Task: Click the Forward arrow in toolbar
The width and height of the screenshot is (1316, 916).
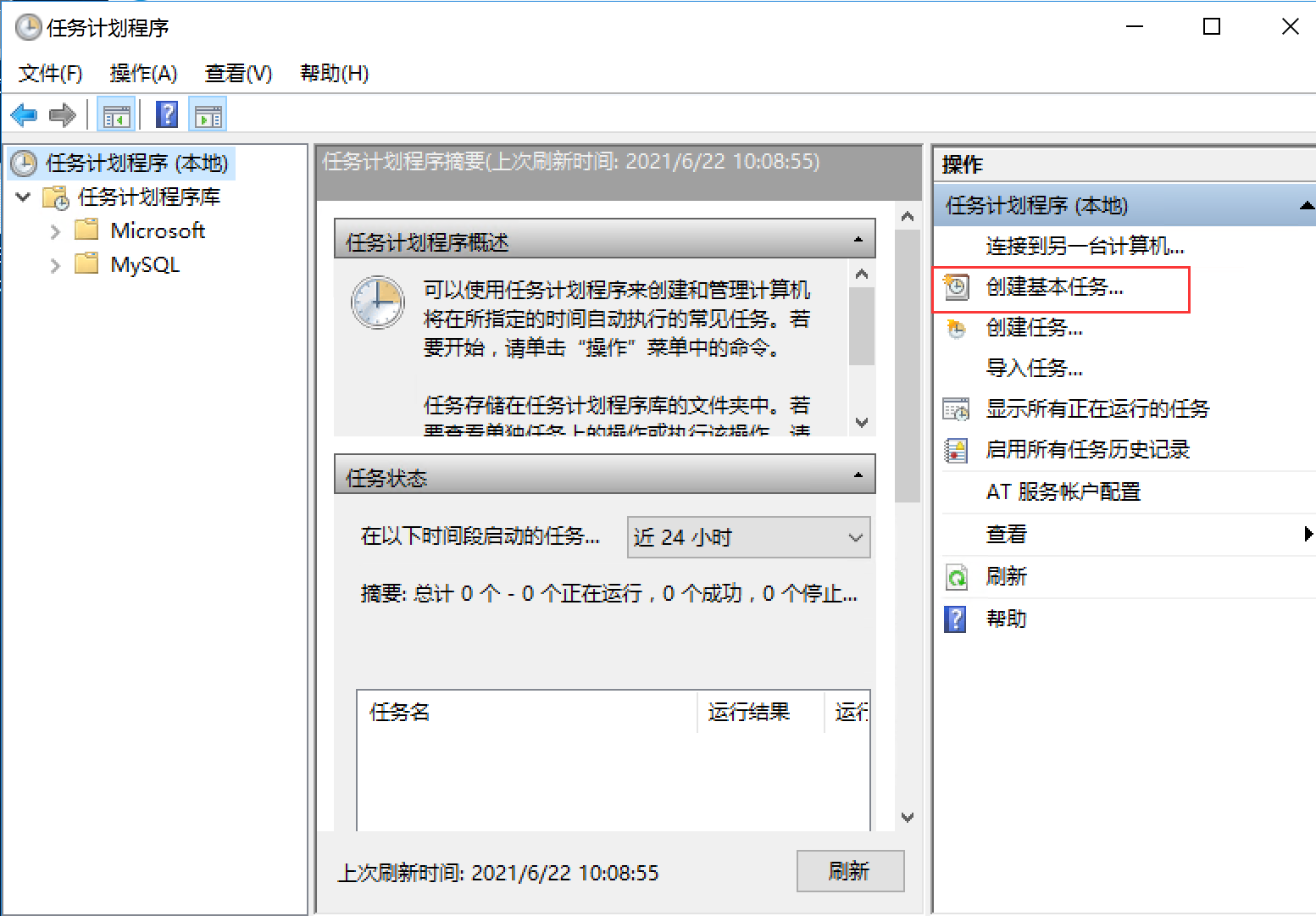Action: 63,115
